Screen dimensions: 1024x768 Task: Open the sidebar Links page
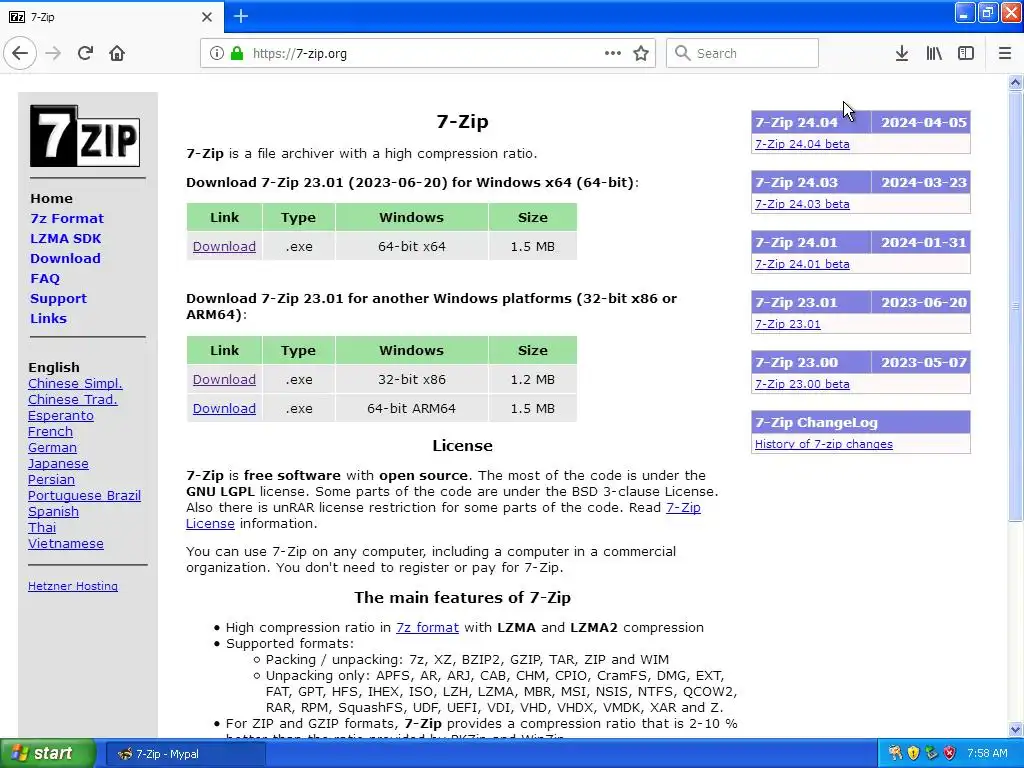(x=48, y=319)
